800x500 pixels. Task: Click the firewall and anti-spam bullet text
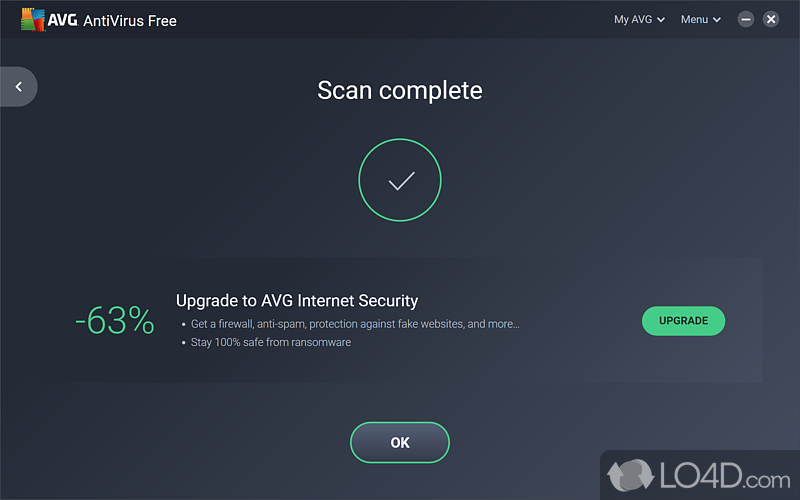pyautogui.click(x=355, y=324)
